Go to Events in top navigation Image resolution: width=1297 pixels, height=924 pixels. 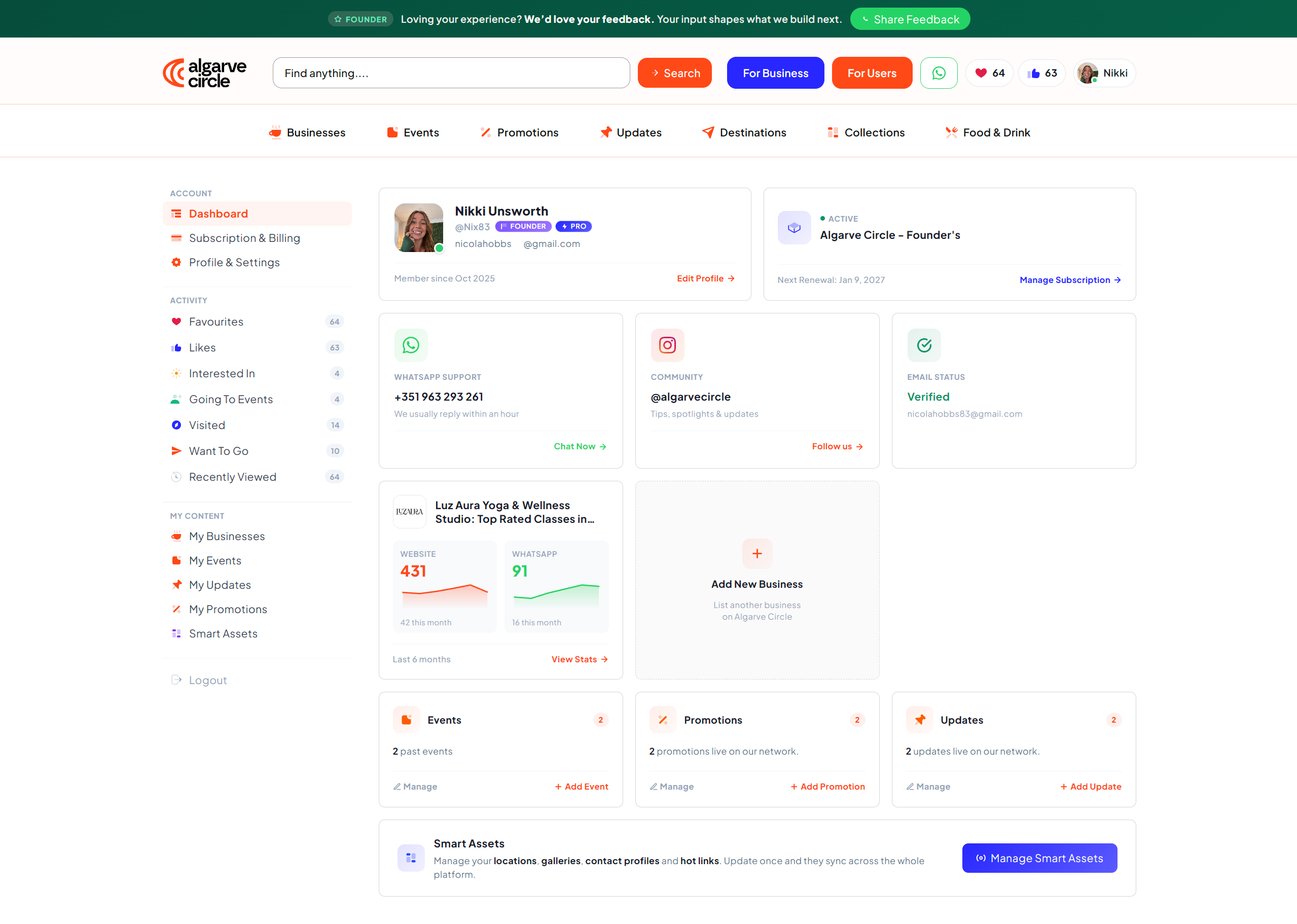click(x=413, y=132)
